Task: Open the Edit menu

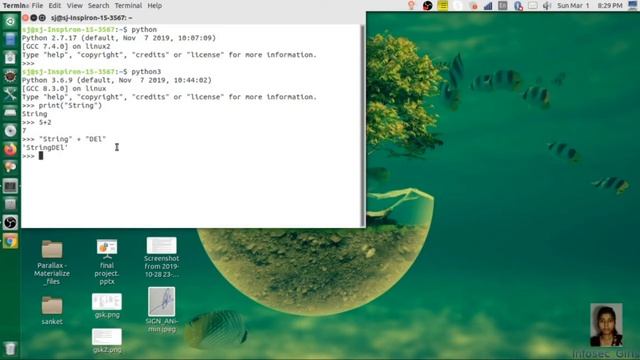Action: (x=54, y=5)
